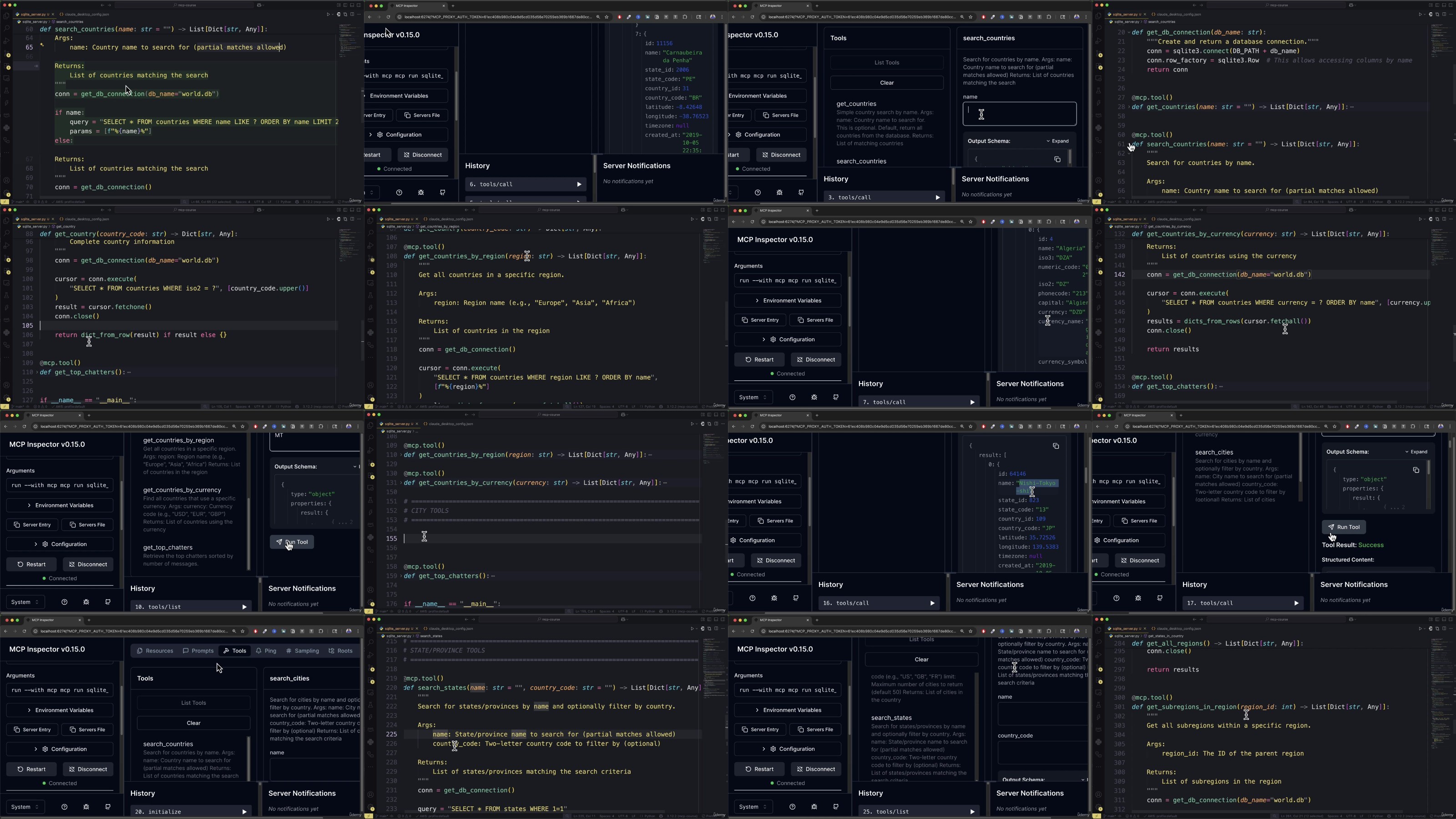Expand the "7. tools/call" history entry
This screenshot has width=1456, height=819.
(919, 402)
